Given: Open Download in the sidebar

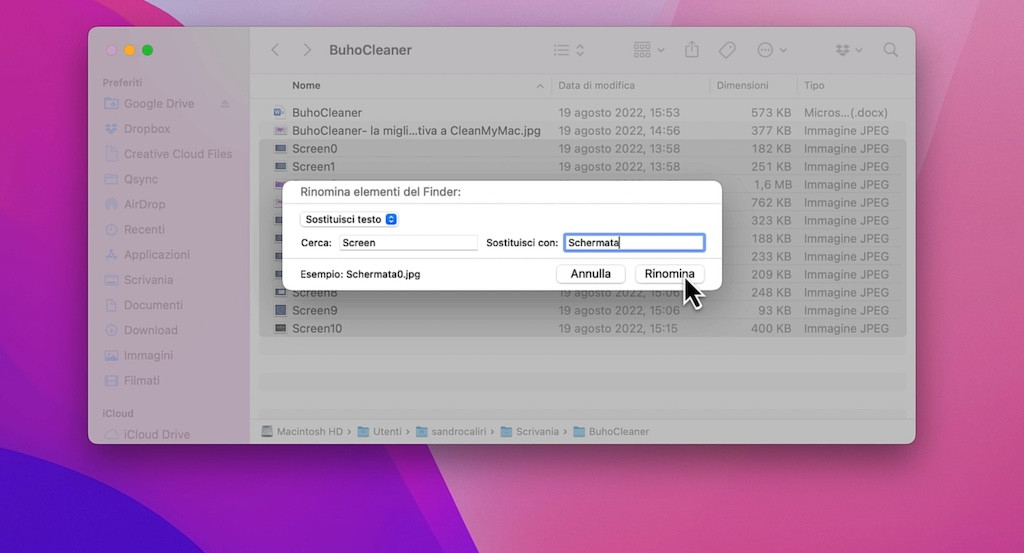Looking at the screenshot, I should (150, 330).
